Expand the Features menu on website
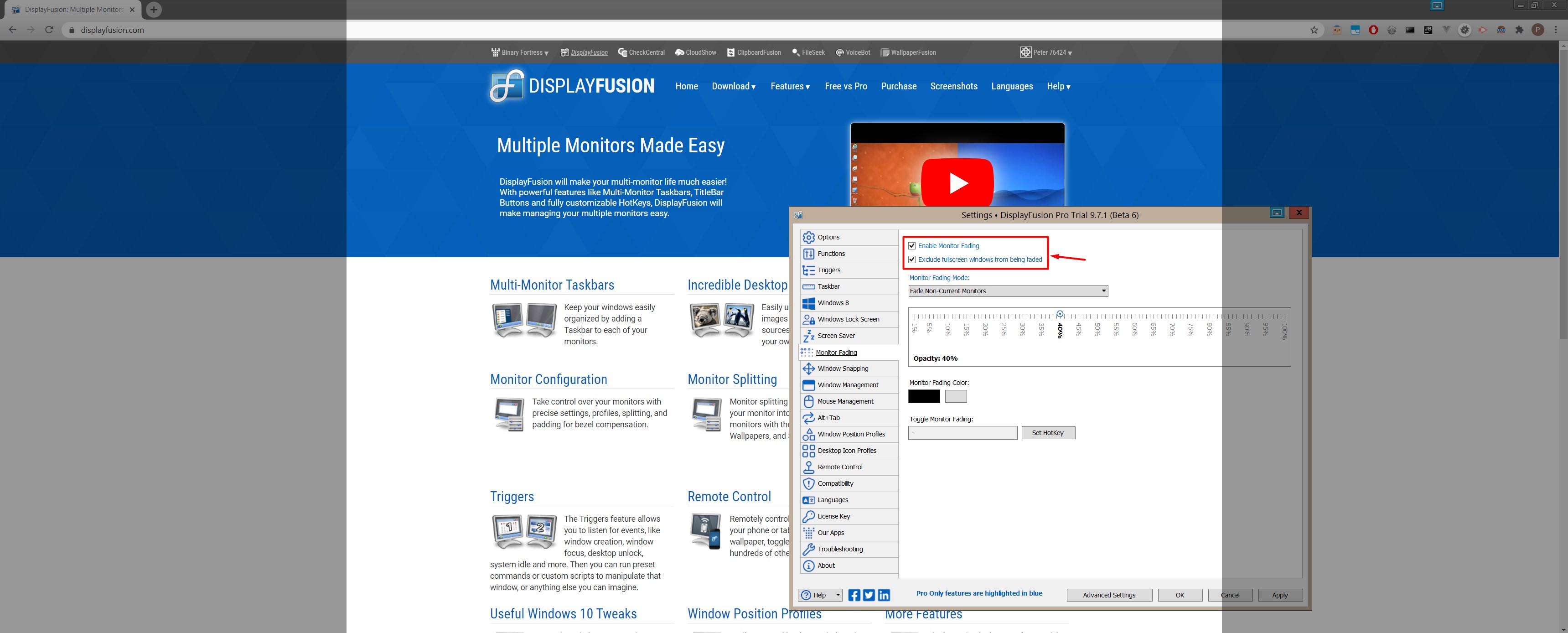Viewport: 1568px width, 633px height. (x=790, y=87)
